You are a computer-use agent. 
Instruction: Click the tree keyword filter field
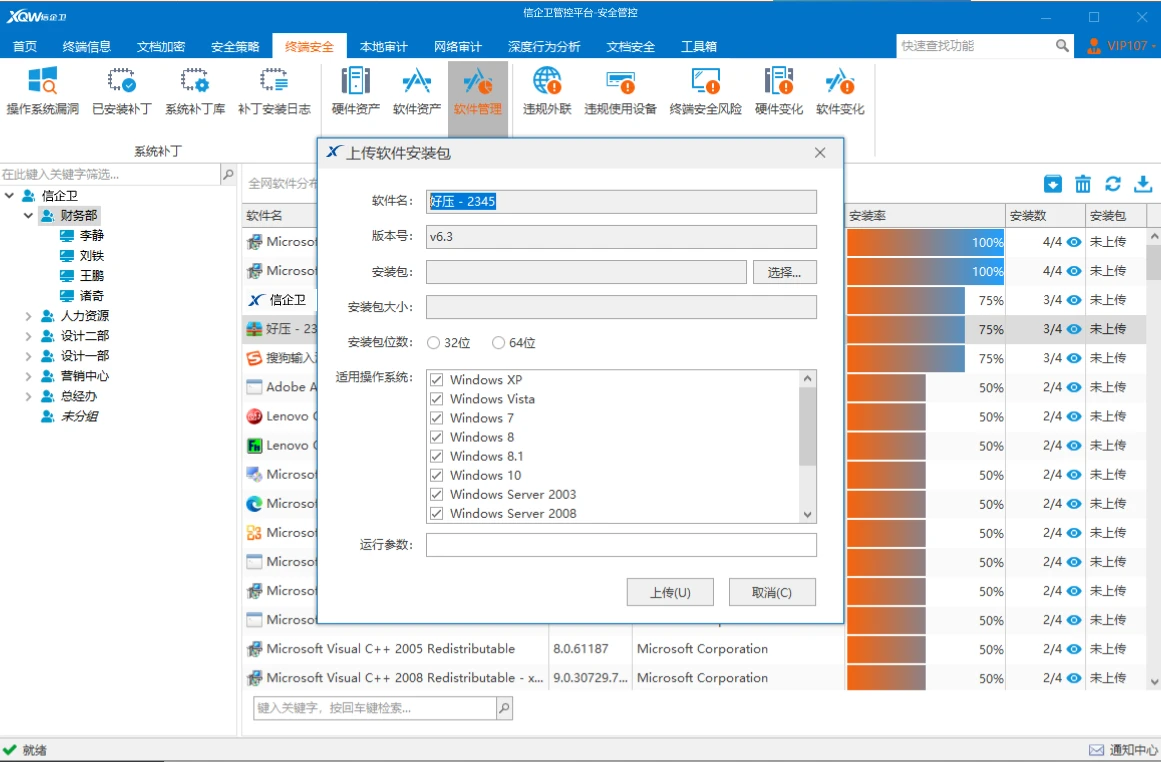coord(110,175)
